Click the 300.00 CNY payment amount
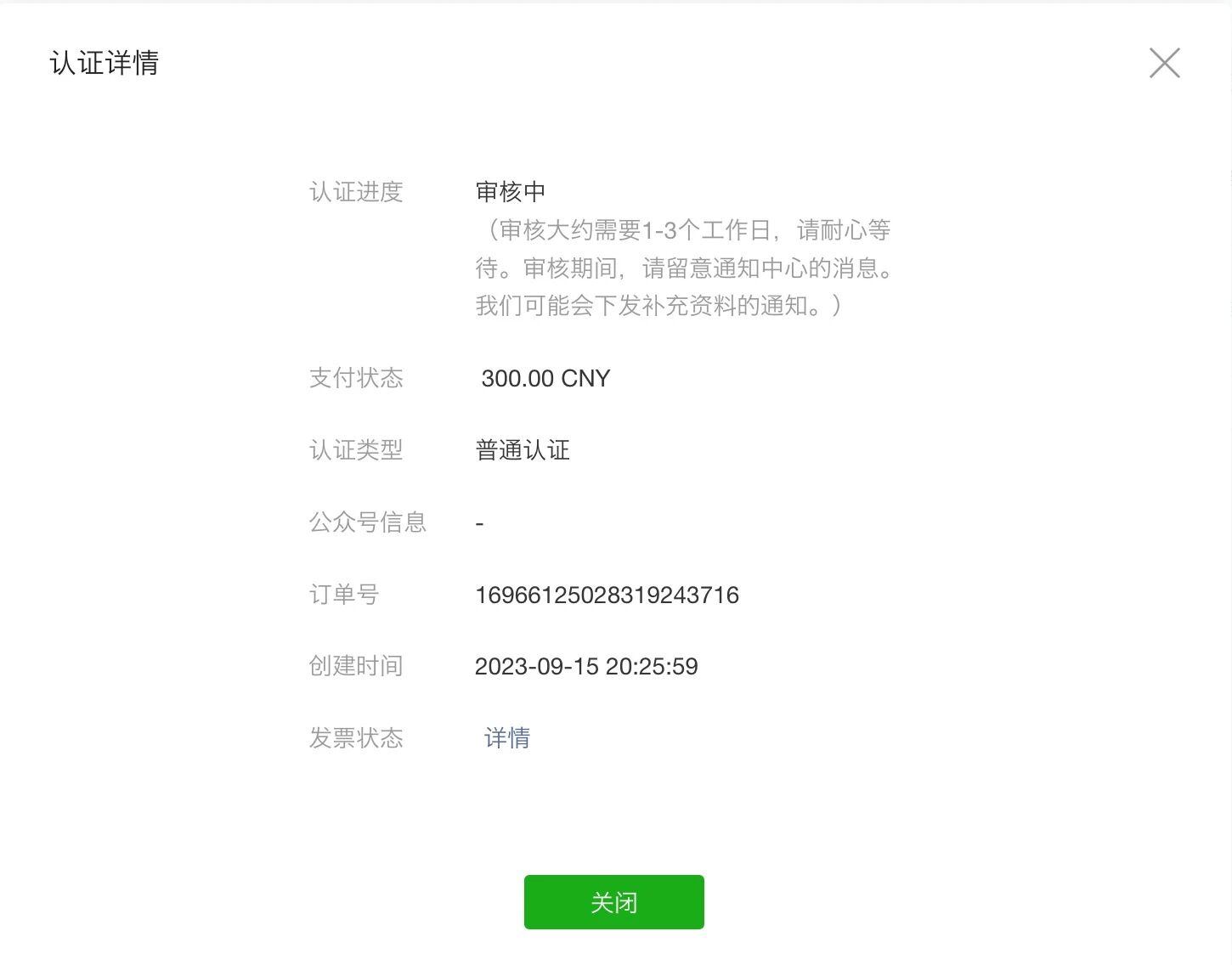 [x=545, y=379]
